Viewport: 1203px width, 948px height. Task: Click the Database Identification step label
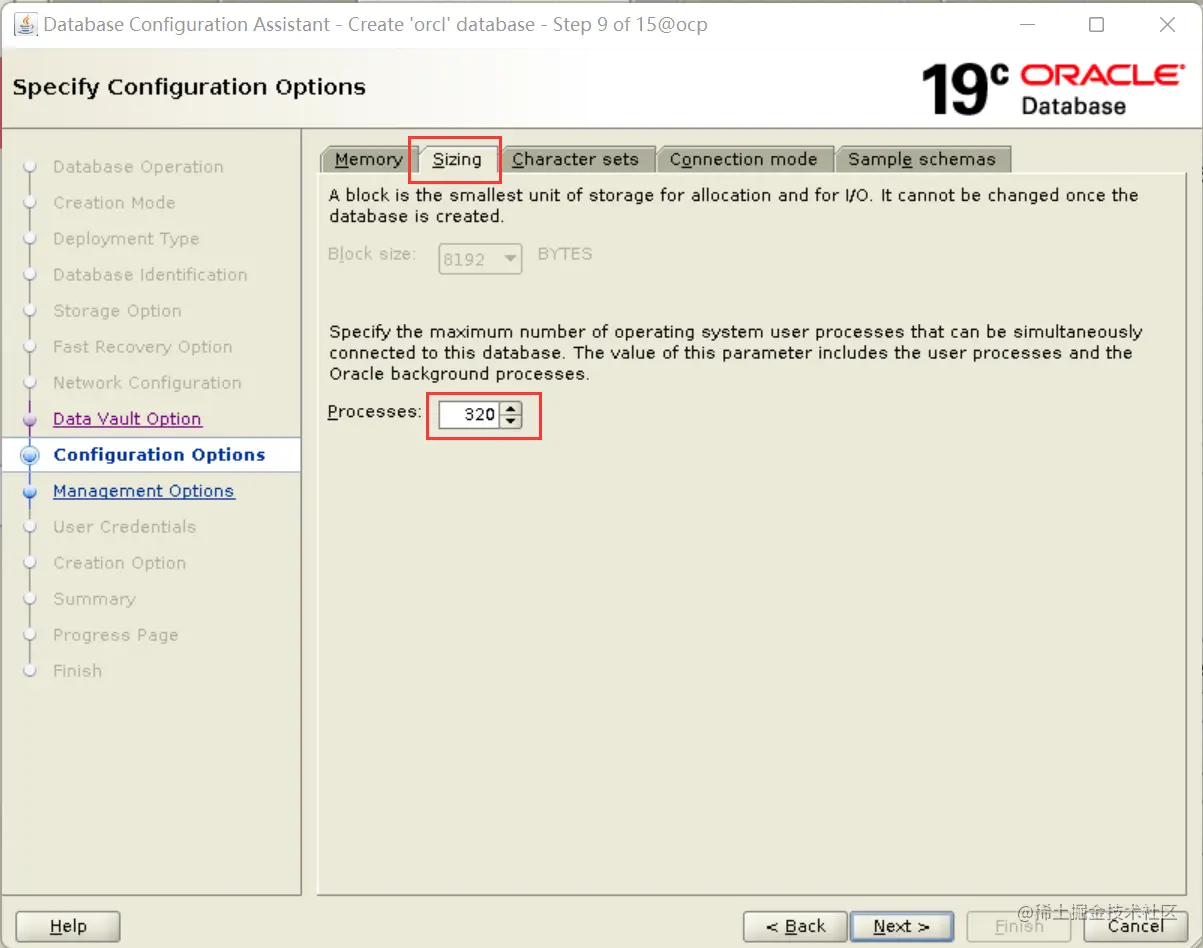pos(150,275)
